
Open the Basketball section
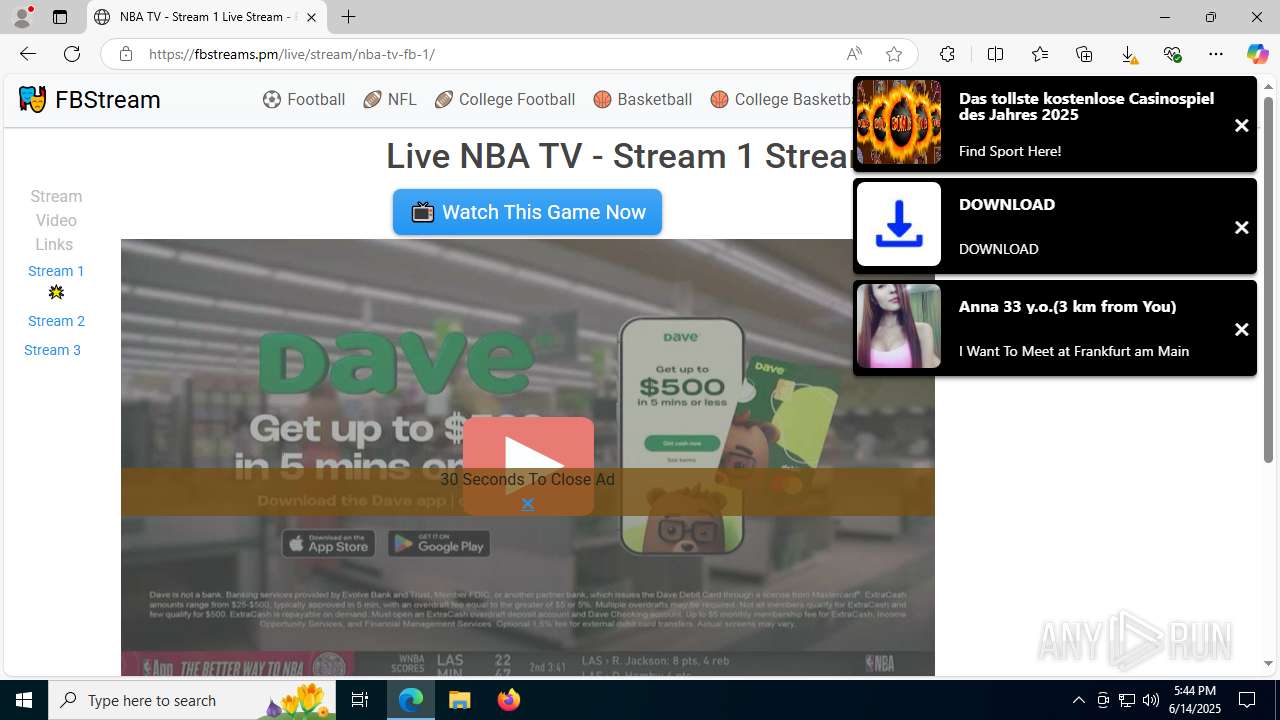tap(643, 99)
